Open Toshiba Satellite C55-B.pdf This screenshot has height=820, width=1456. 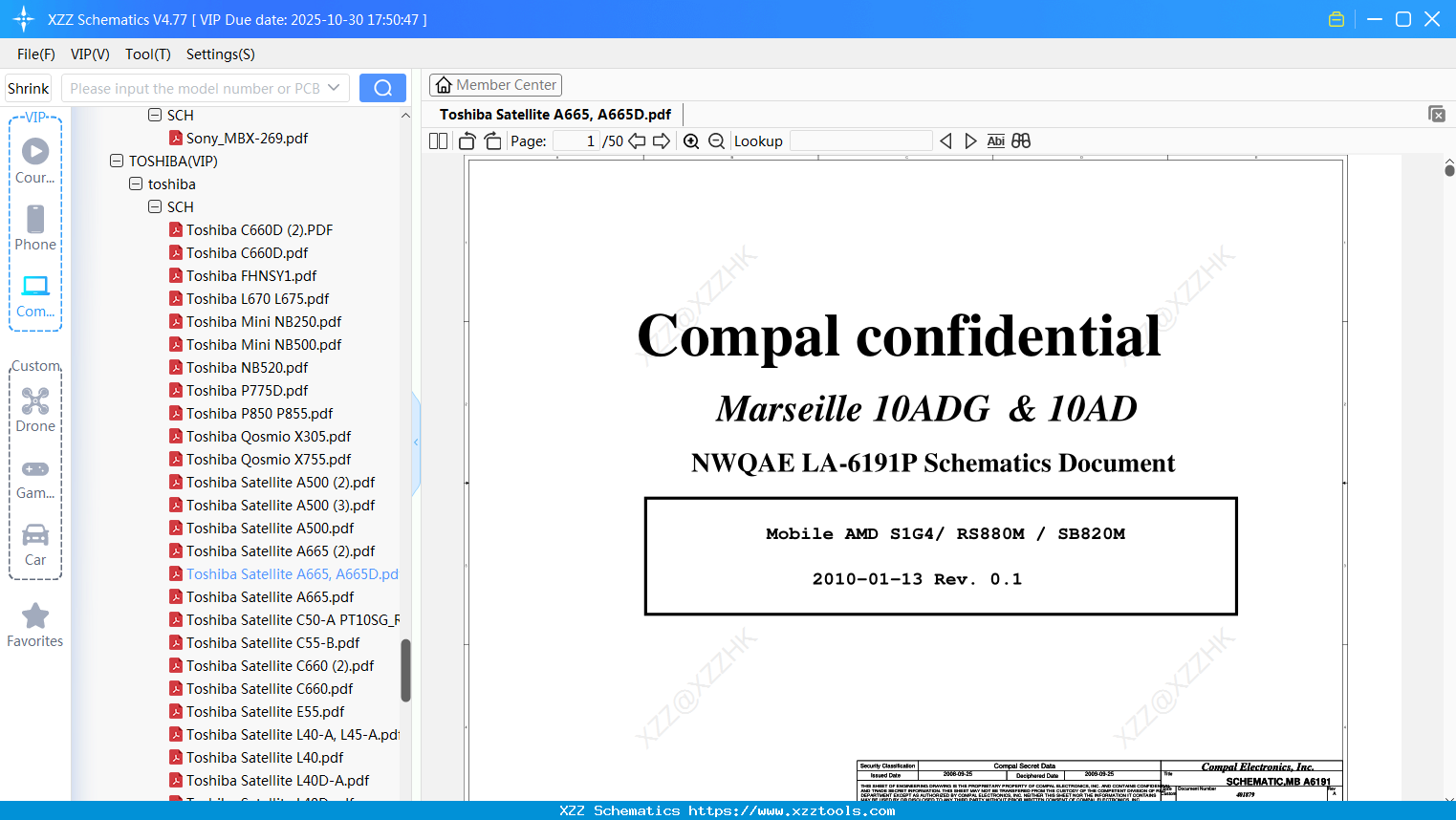coord(272,642)
